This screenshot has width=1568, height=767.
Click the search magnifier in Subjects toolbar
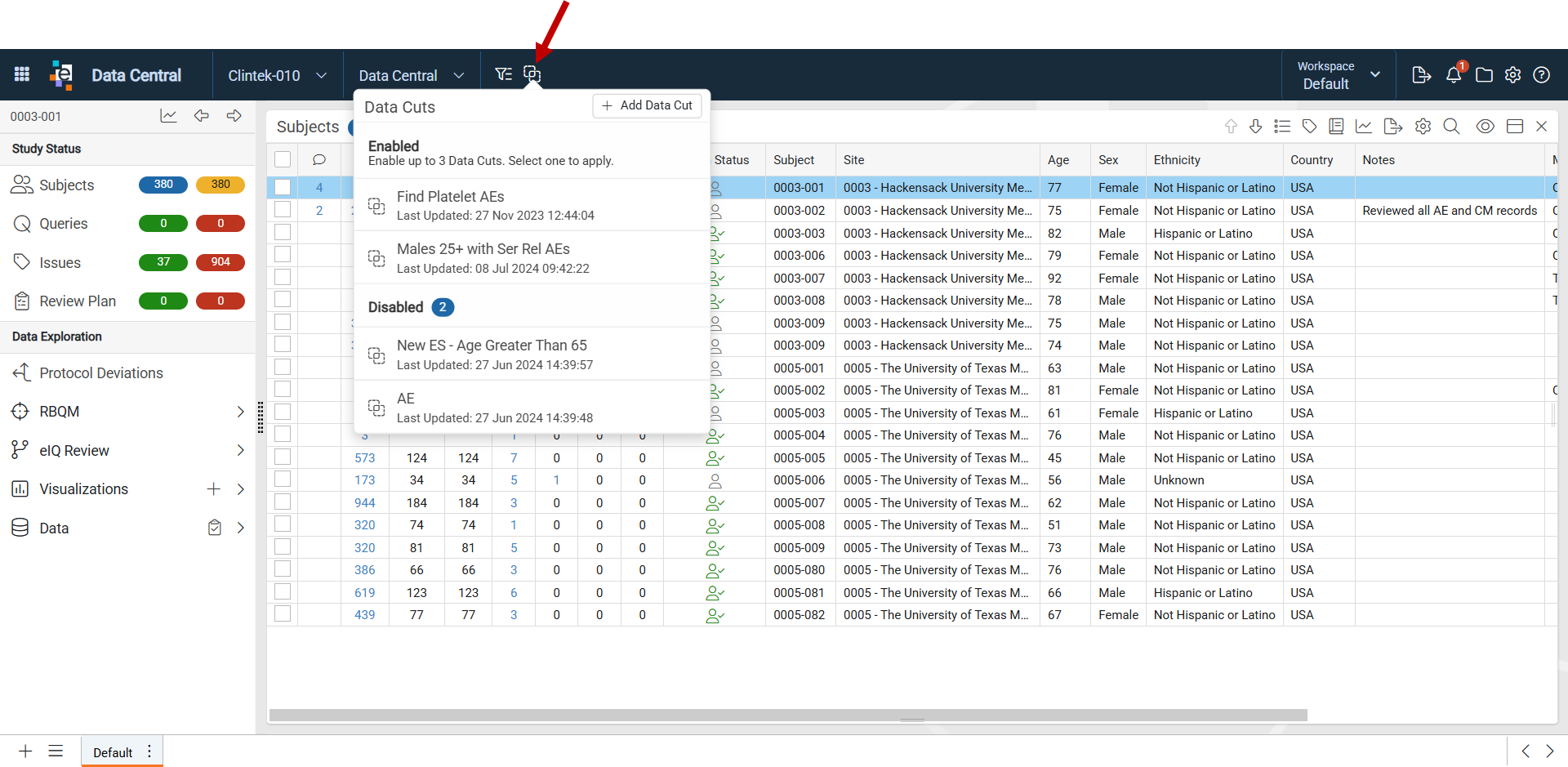pos(1451,127)
